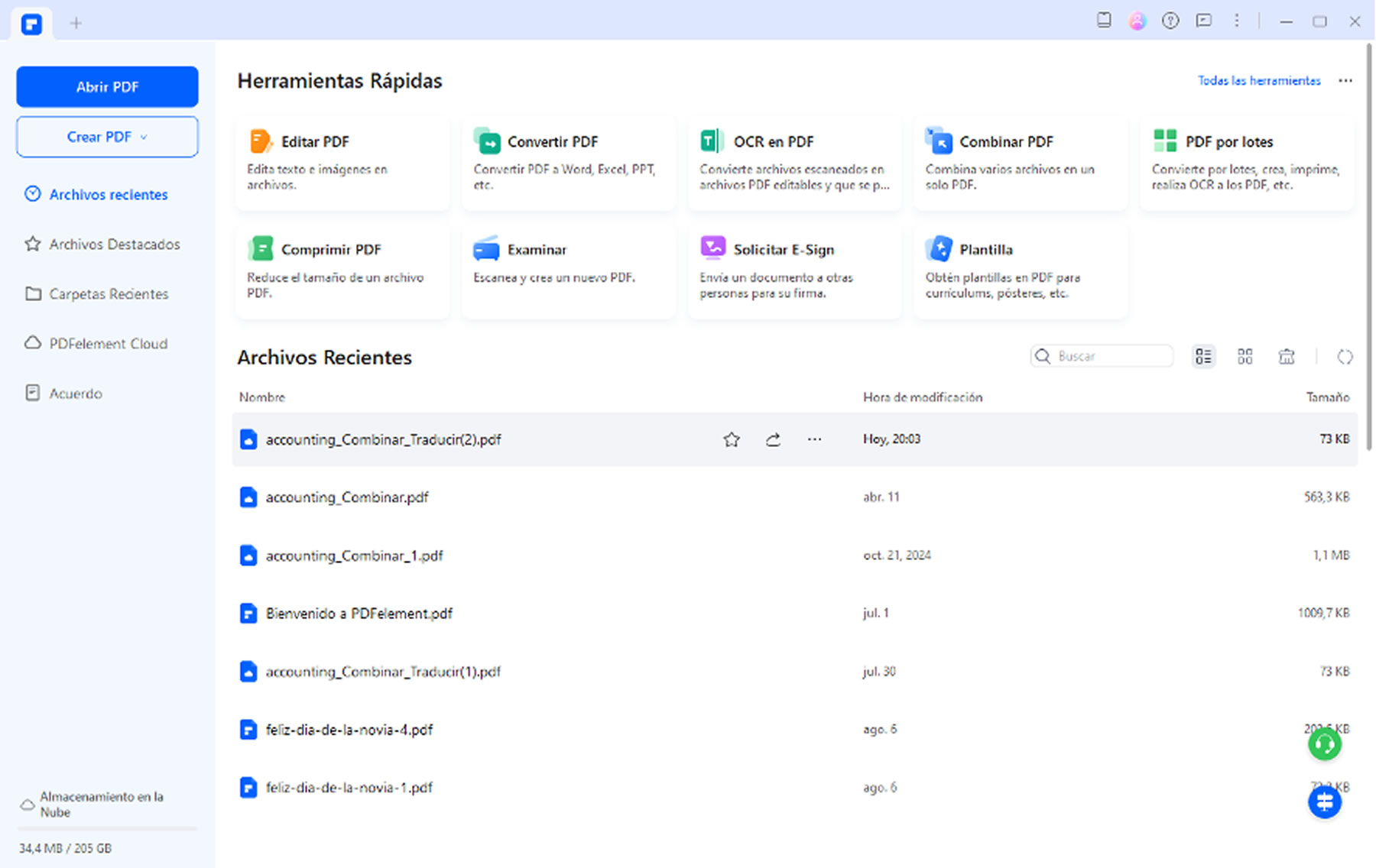
Task: Star the accounting_Combinar_Traducir(2).pdf file as favorite
Action: [732, 439]
